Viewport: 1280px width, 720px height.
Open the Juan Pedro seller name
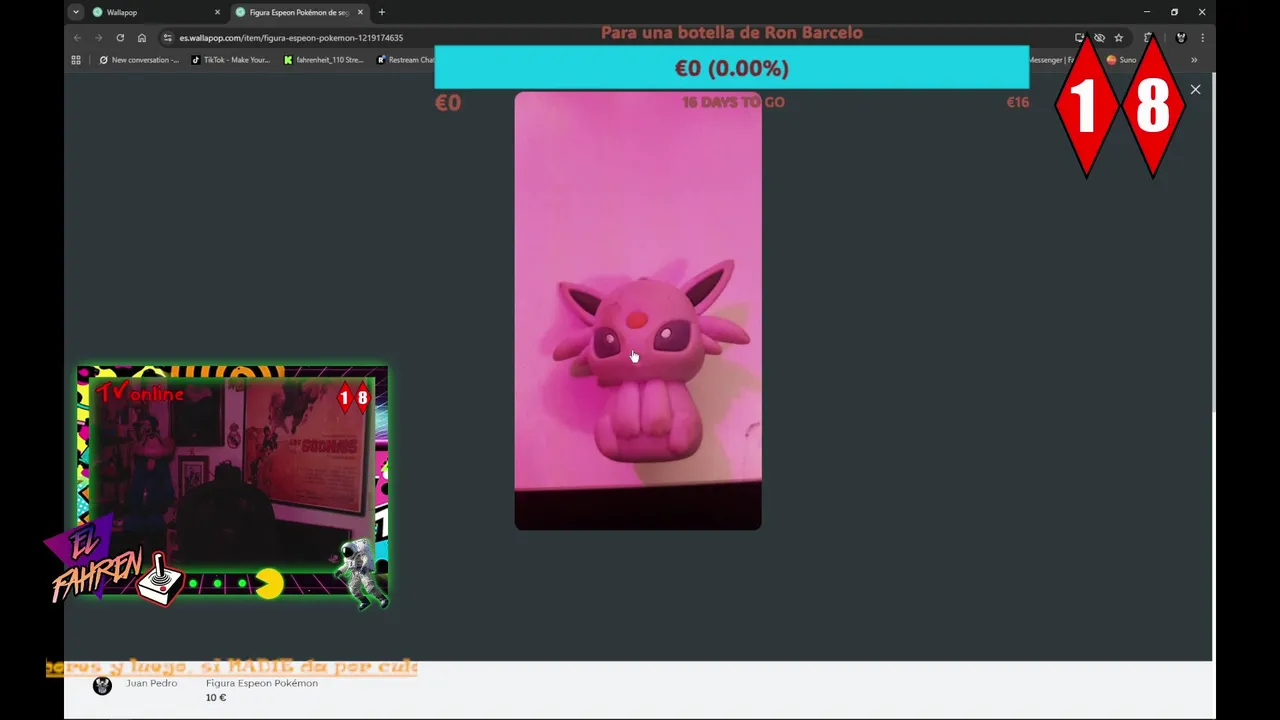152,683
